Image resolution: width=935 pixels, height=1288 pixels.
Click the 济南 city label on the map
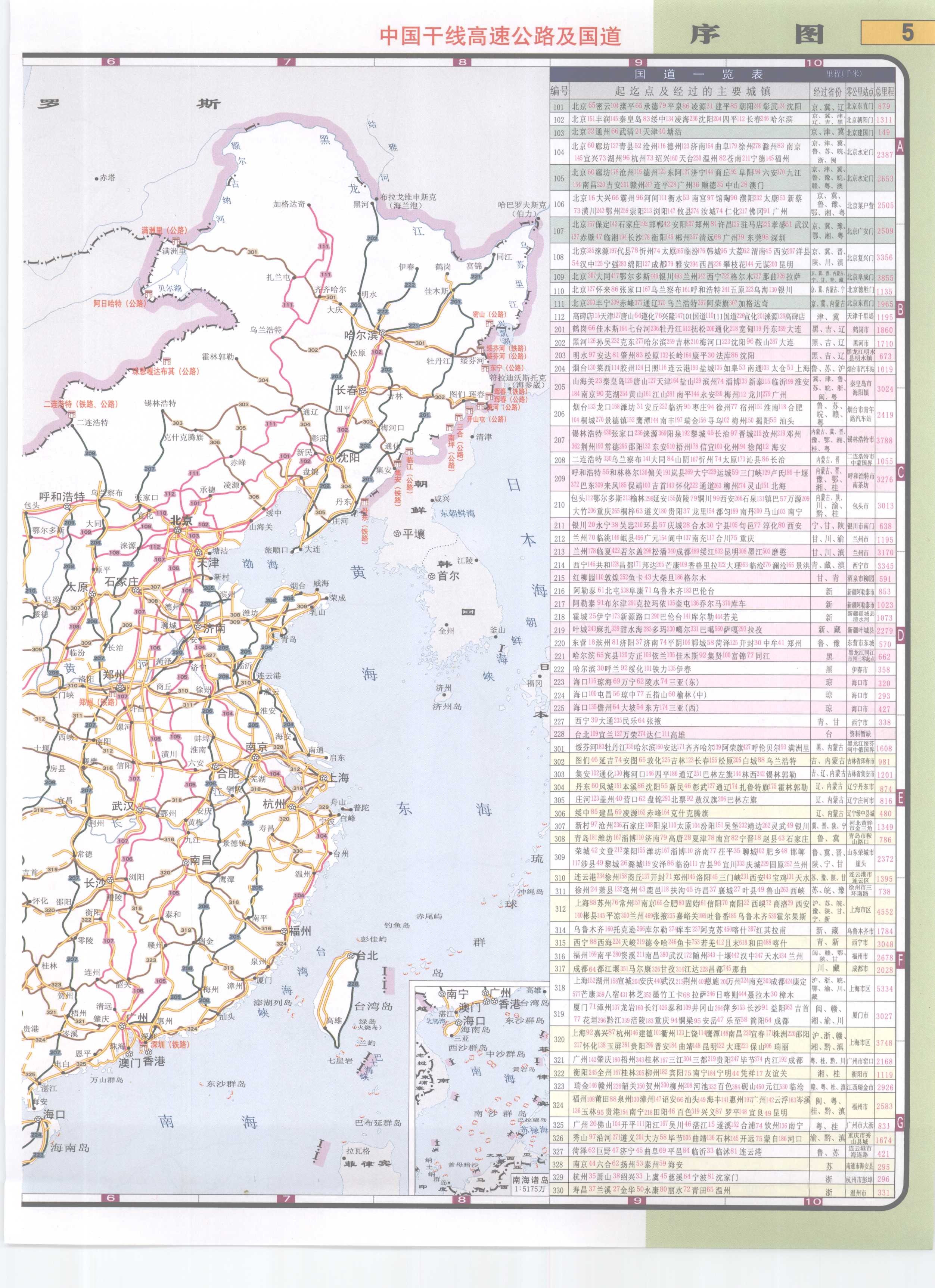(x=214, y=629)
